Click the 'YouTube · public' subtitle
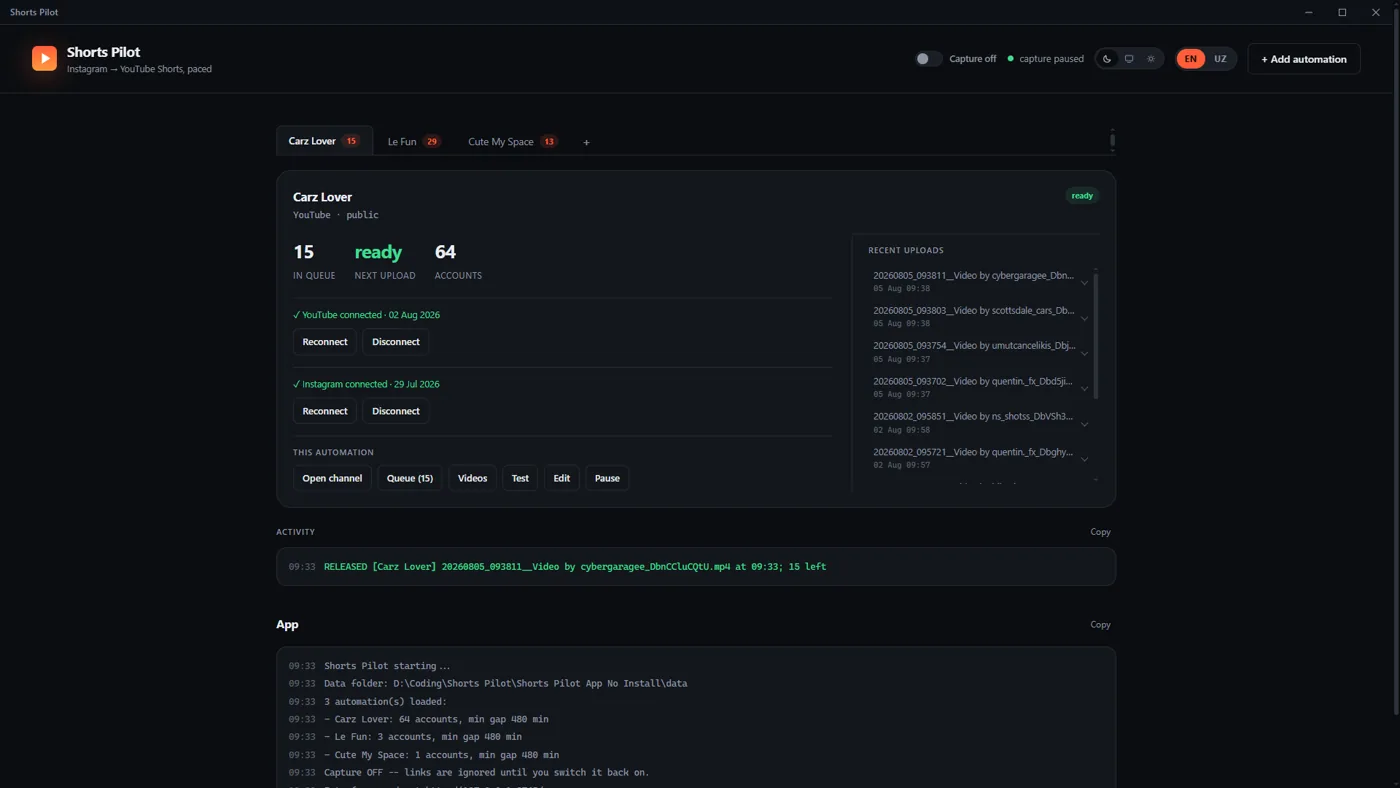This screenshot has height=788, width=1400. (336, 215)
